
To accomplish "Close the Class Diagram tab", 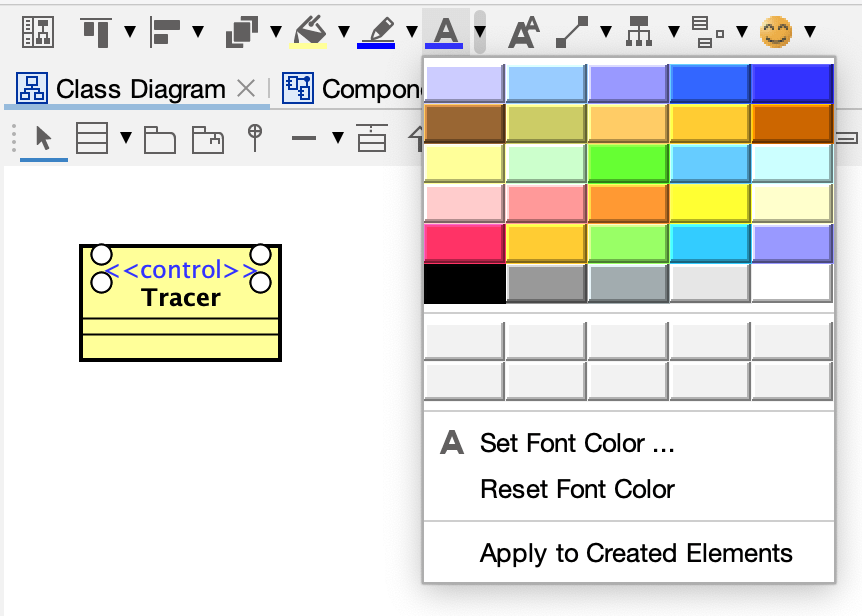I will tap(246, 88).
